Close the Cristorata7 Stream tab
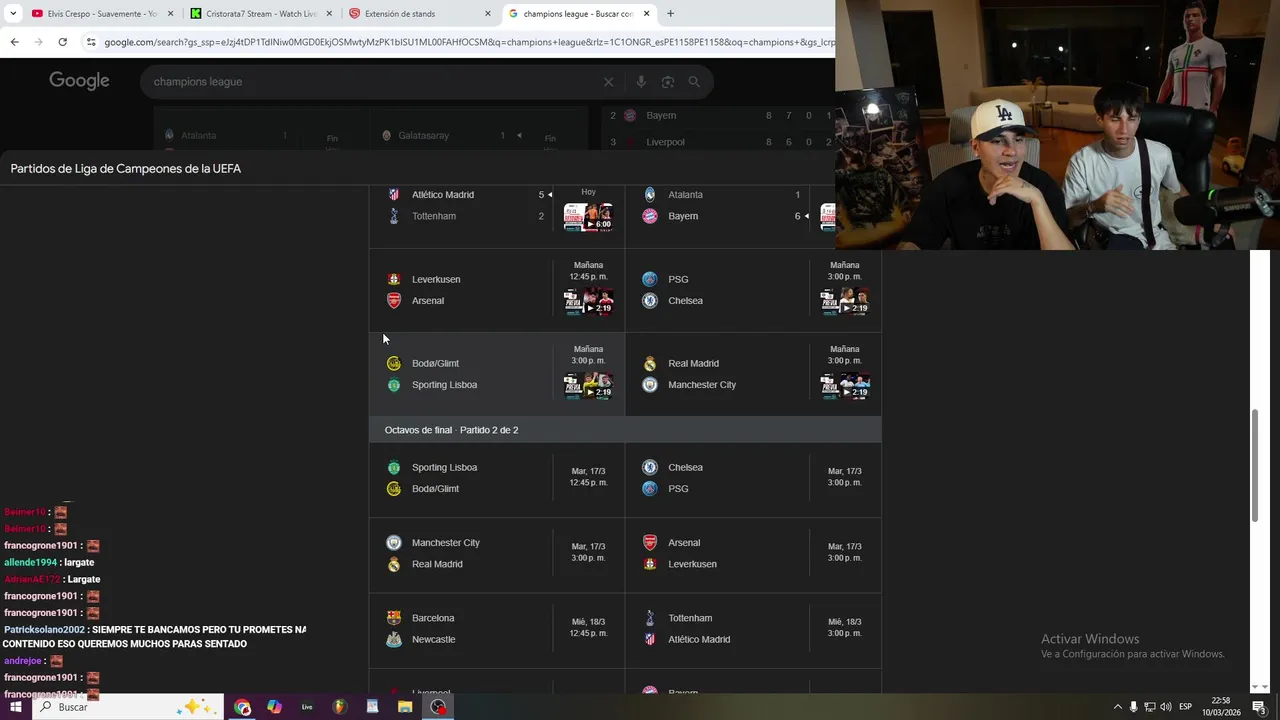This screenshot has width=1280, height=720. click(329, 14)
